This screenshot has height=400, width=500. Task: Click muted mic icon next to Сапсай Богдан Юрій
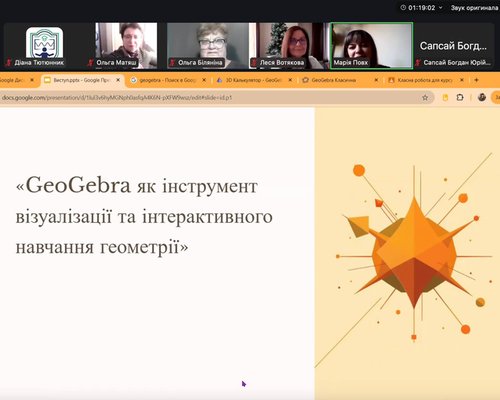point(418,62)
